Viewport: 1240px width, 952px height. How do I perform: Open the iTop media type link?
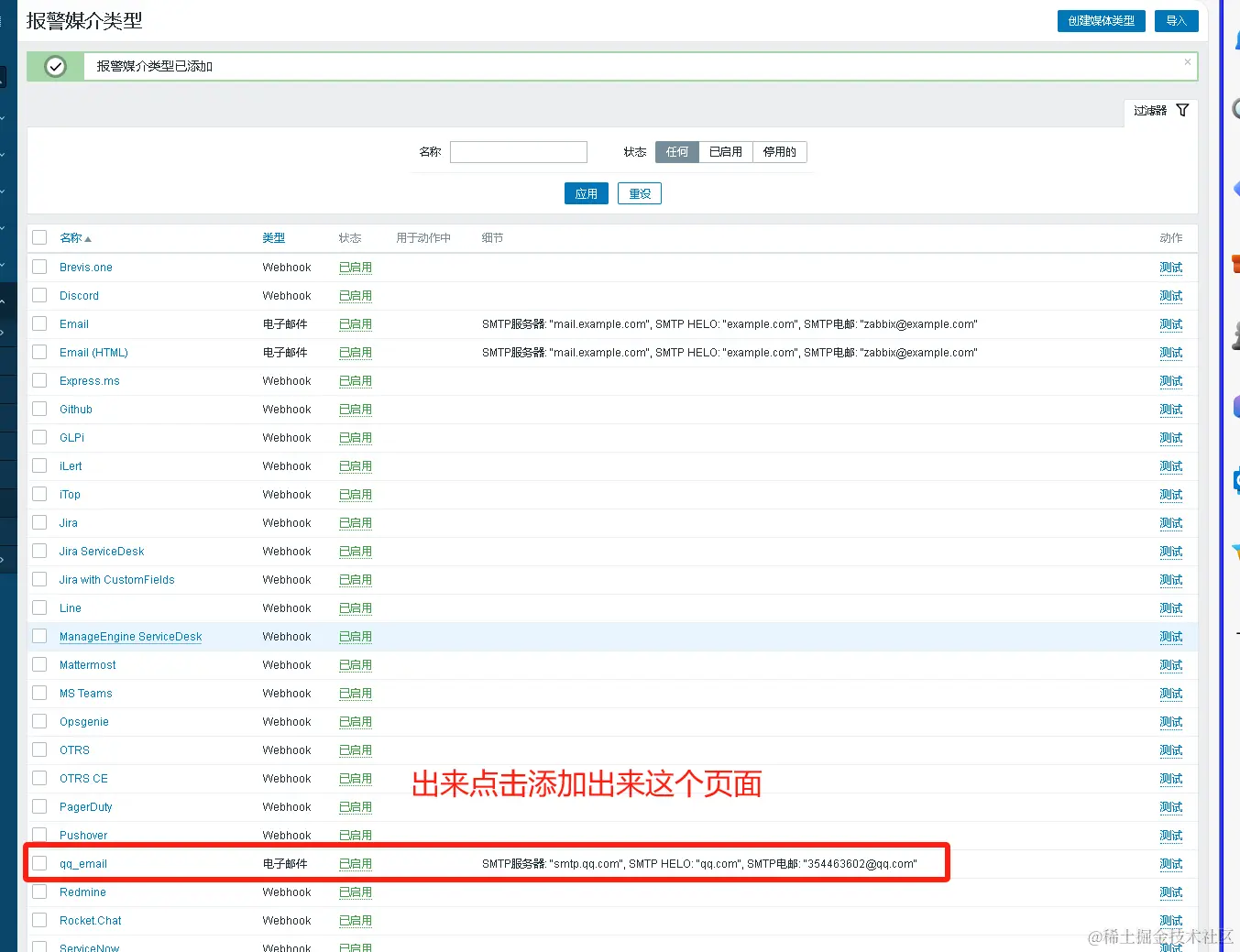[x=70, y=495]
